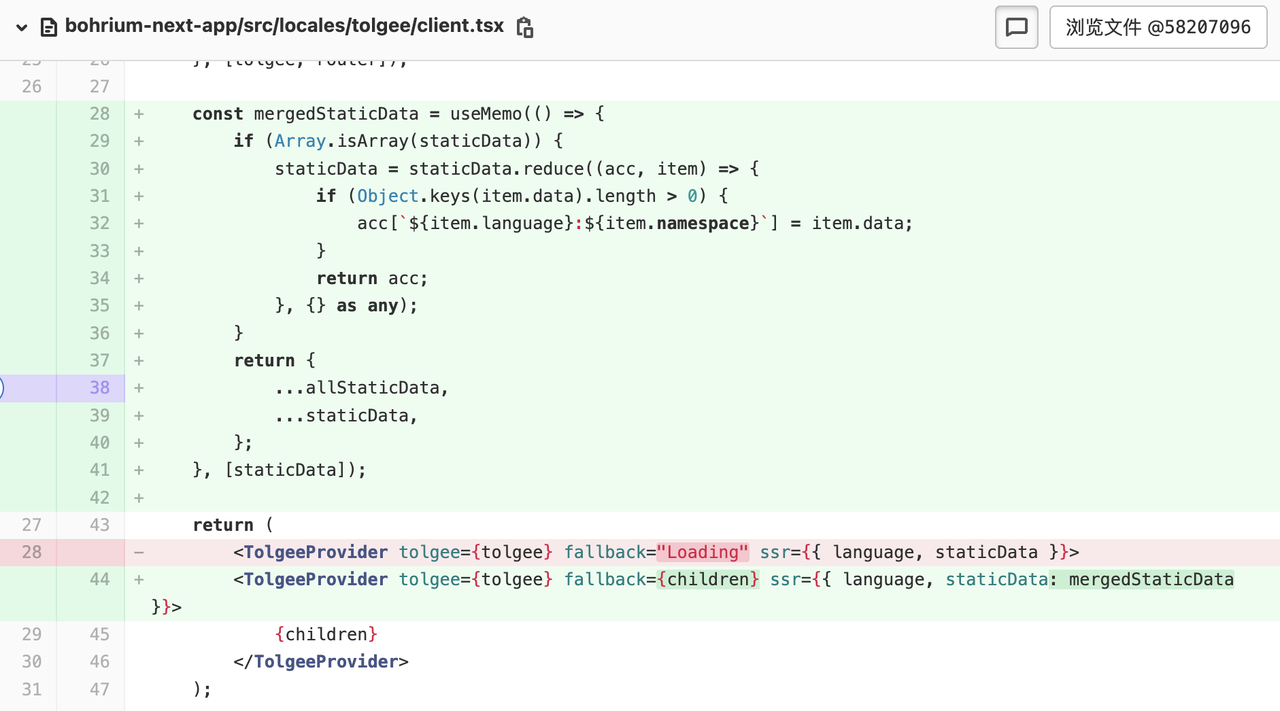Select new line number 44 in the diff
This screenshot has height=711, width=1280.
coord(99,579)
